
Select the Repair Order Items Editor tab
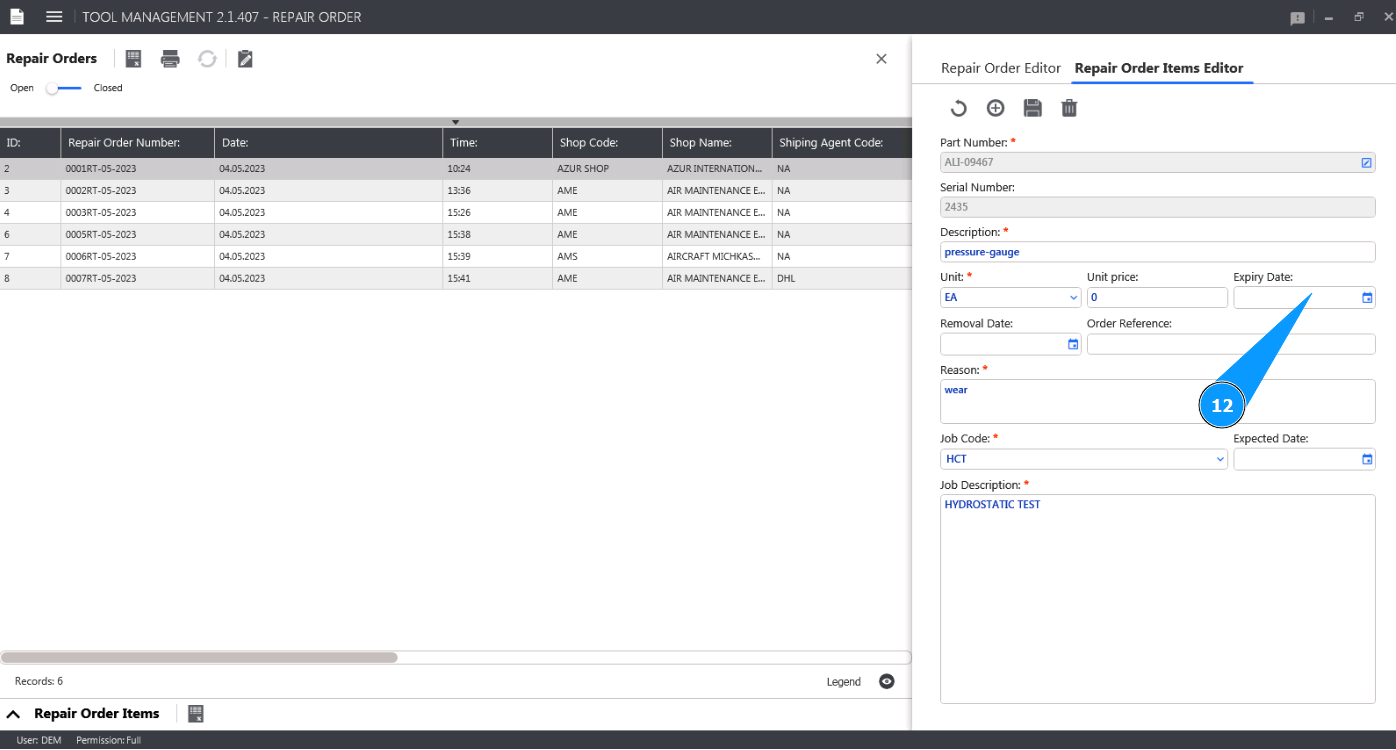pyautogui.click(x=1158, y=68)
